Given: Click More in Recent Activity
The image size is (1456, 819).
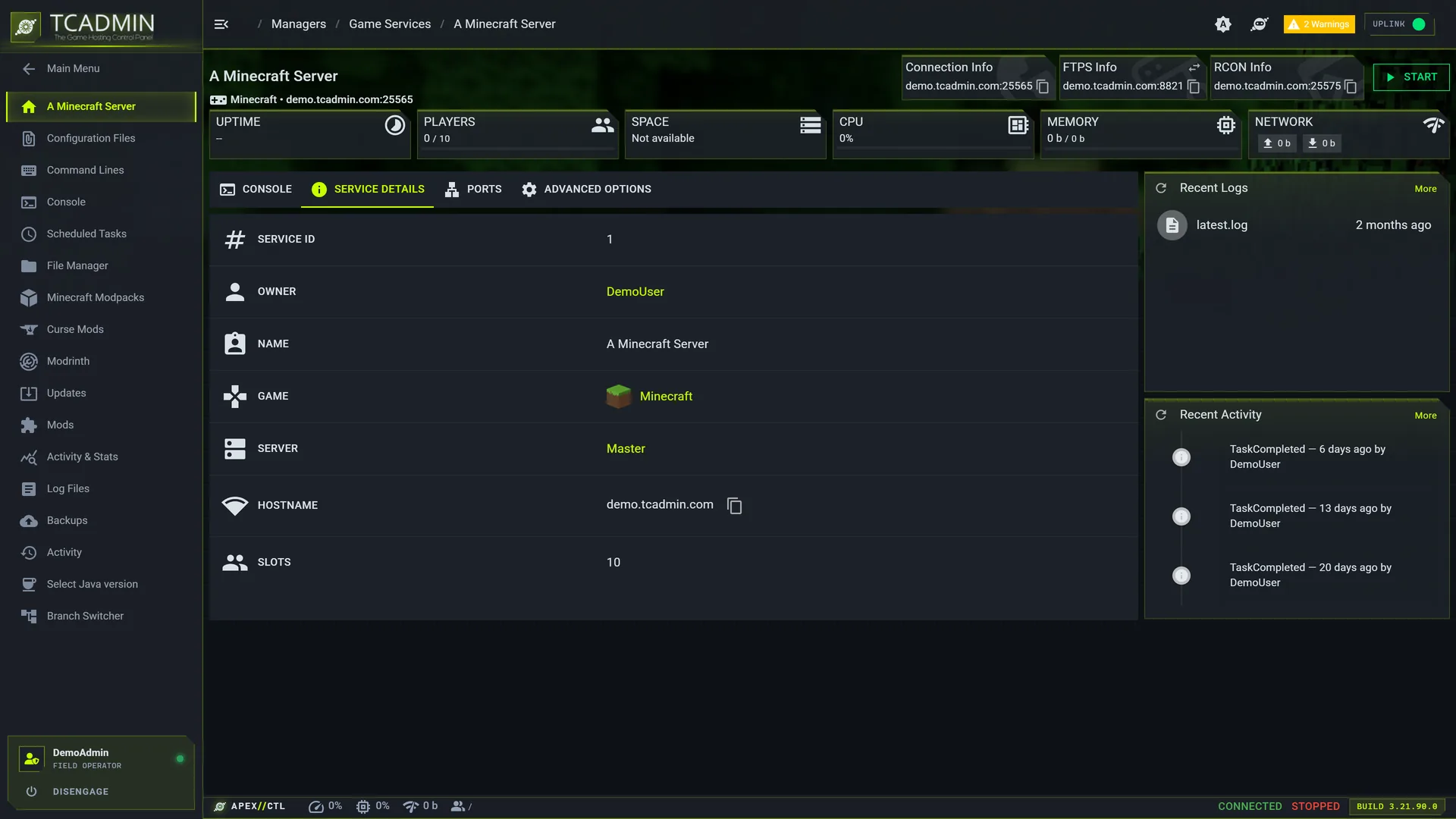Looking at the screenshot, I should pyautogui.click(x=1426, y=416).
